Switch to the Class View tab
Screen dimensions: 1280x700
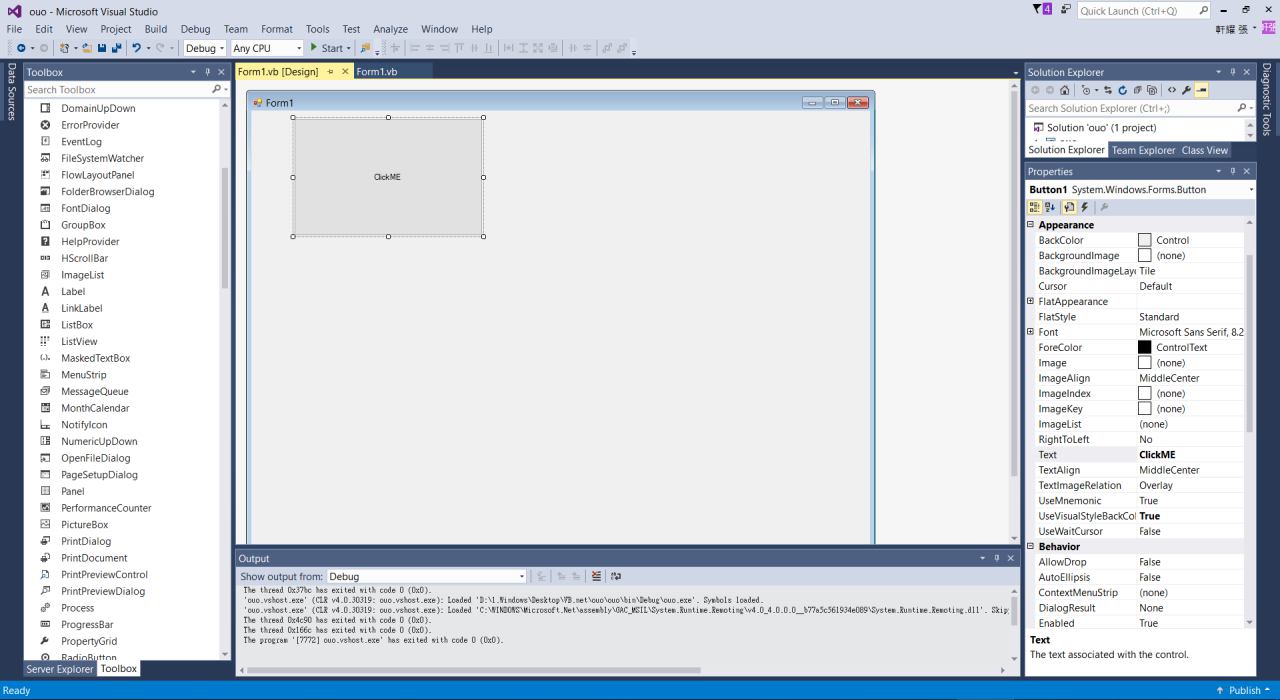coord(1205,150)
